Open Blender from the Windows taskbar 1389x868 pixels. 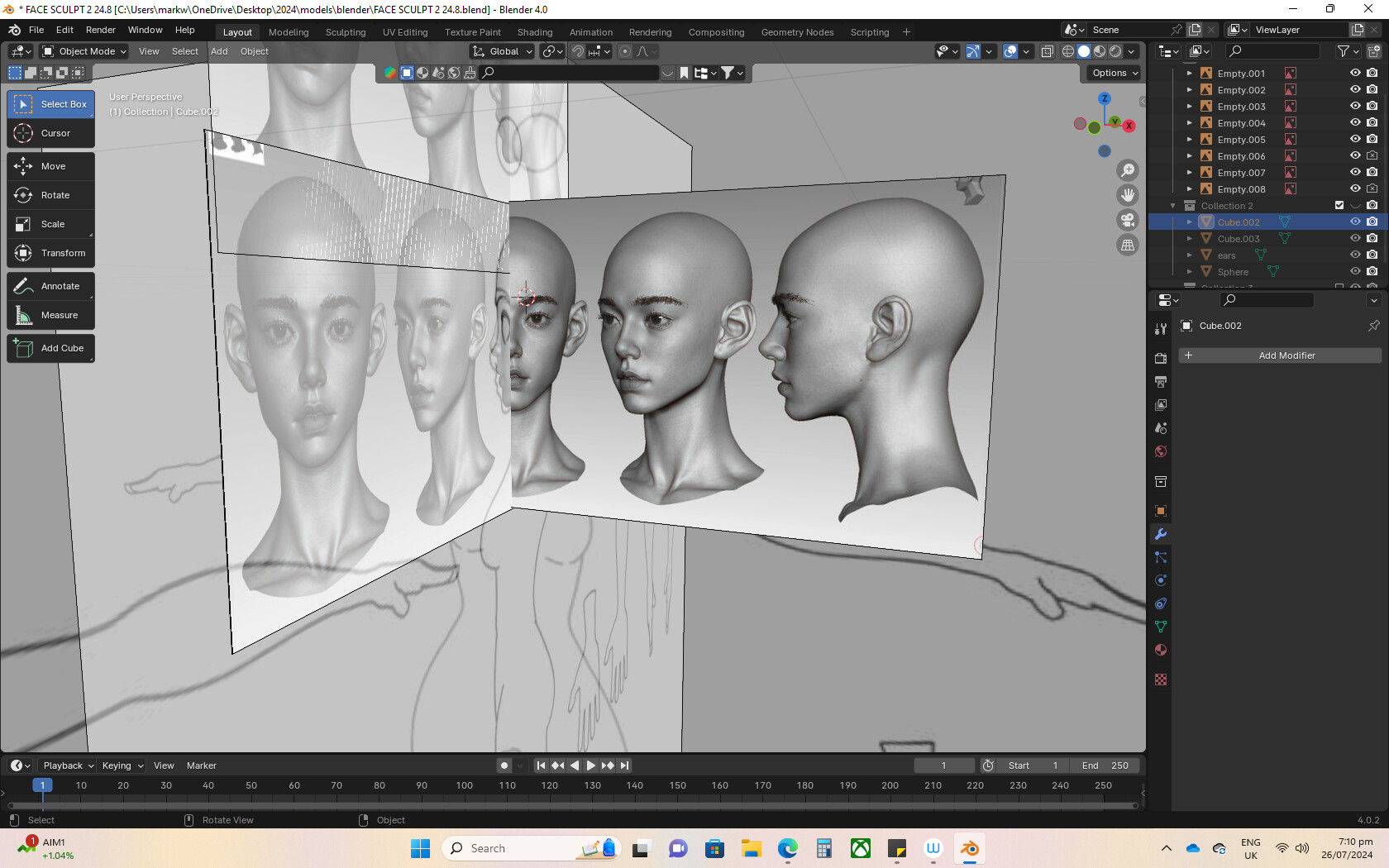(970, 848)
